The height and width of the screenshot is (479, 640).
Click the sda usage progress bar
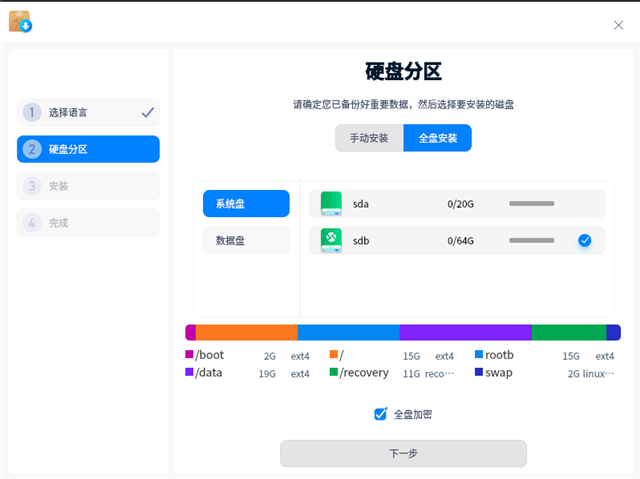[531, 204]
